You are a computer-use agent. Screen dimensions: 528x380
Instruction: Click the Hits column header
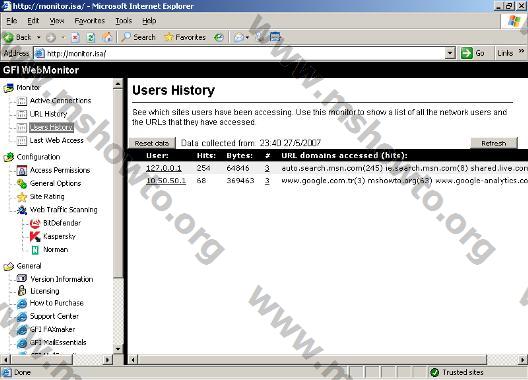206,156
